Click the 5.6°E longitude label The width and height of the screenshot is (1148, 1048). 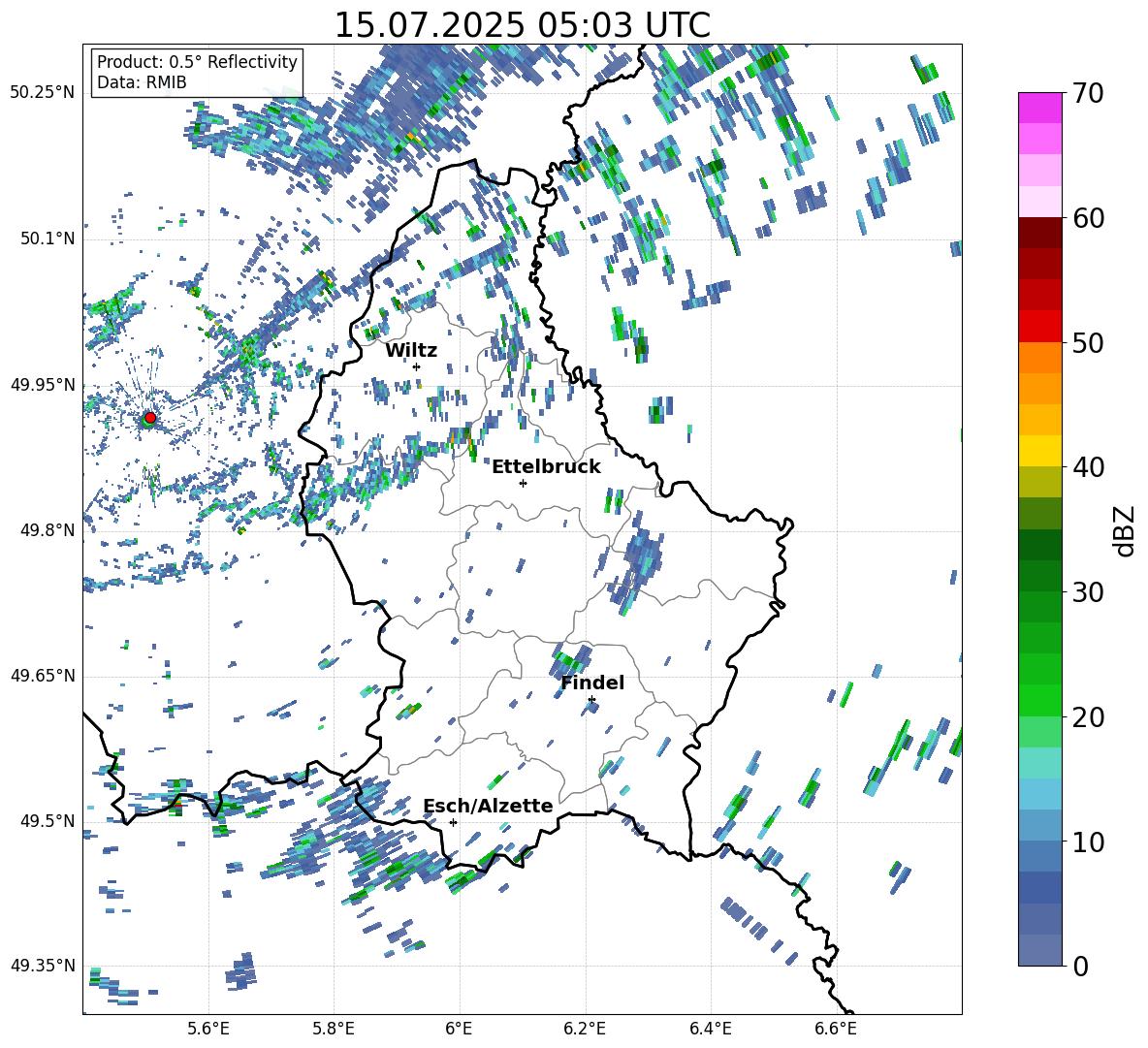[208, 1029]
